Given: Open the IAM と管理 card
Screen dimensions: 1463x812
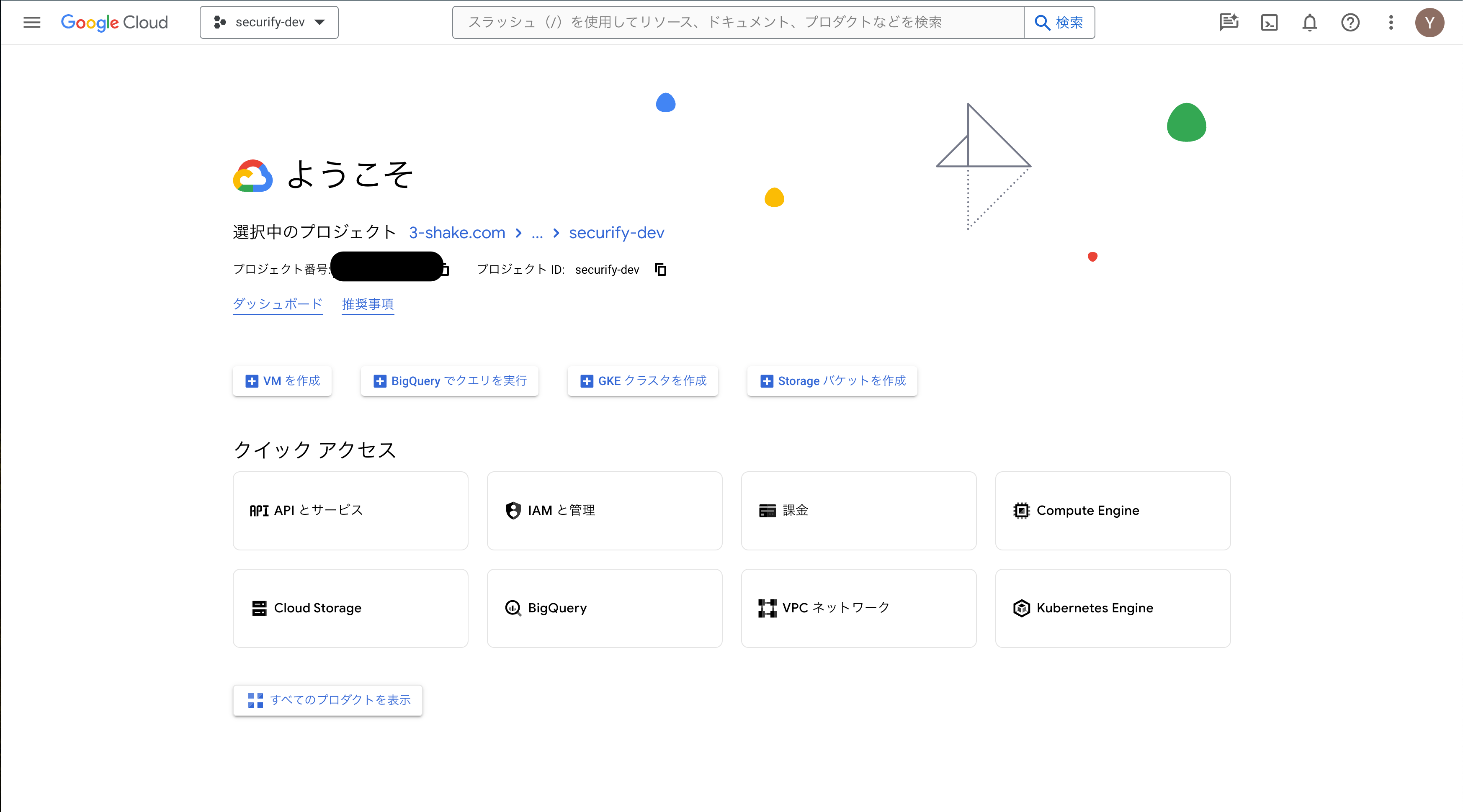Looking at the screenshot, I should (604, 511).
